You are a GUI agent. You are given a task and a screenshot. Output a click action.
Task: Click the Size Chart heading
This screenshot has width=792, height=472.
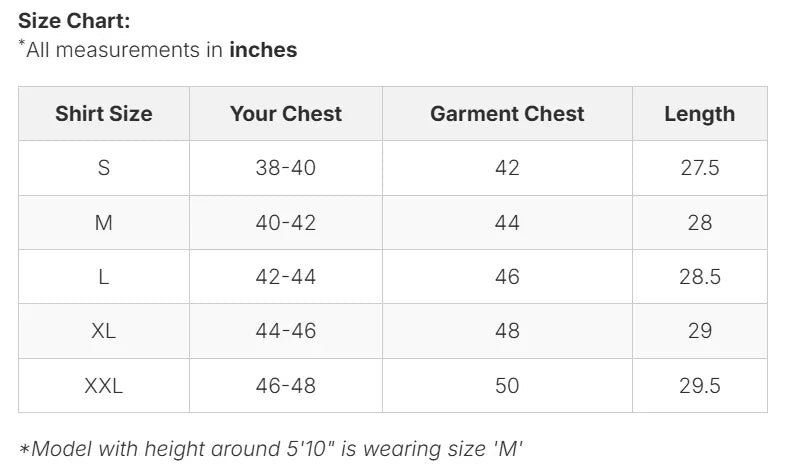[74, 20]
